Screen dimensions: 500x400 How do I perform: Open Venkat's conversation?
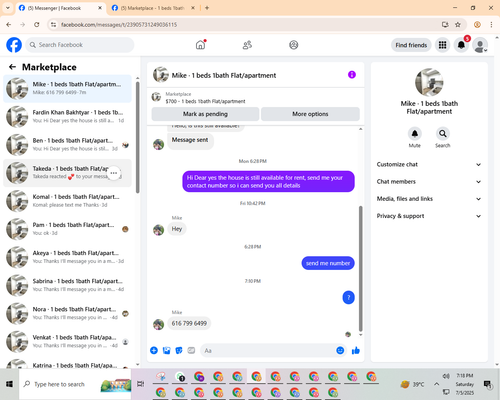(x=67, y=342)
